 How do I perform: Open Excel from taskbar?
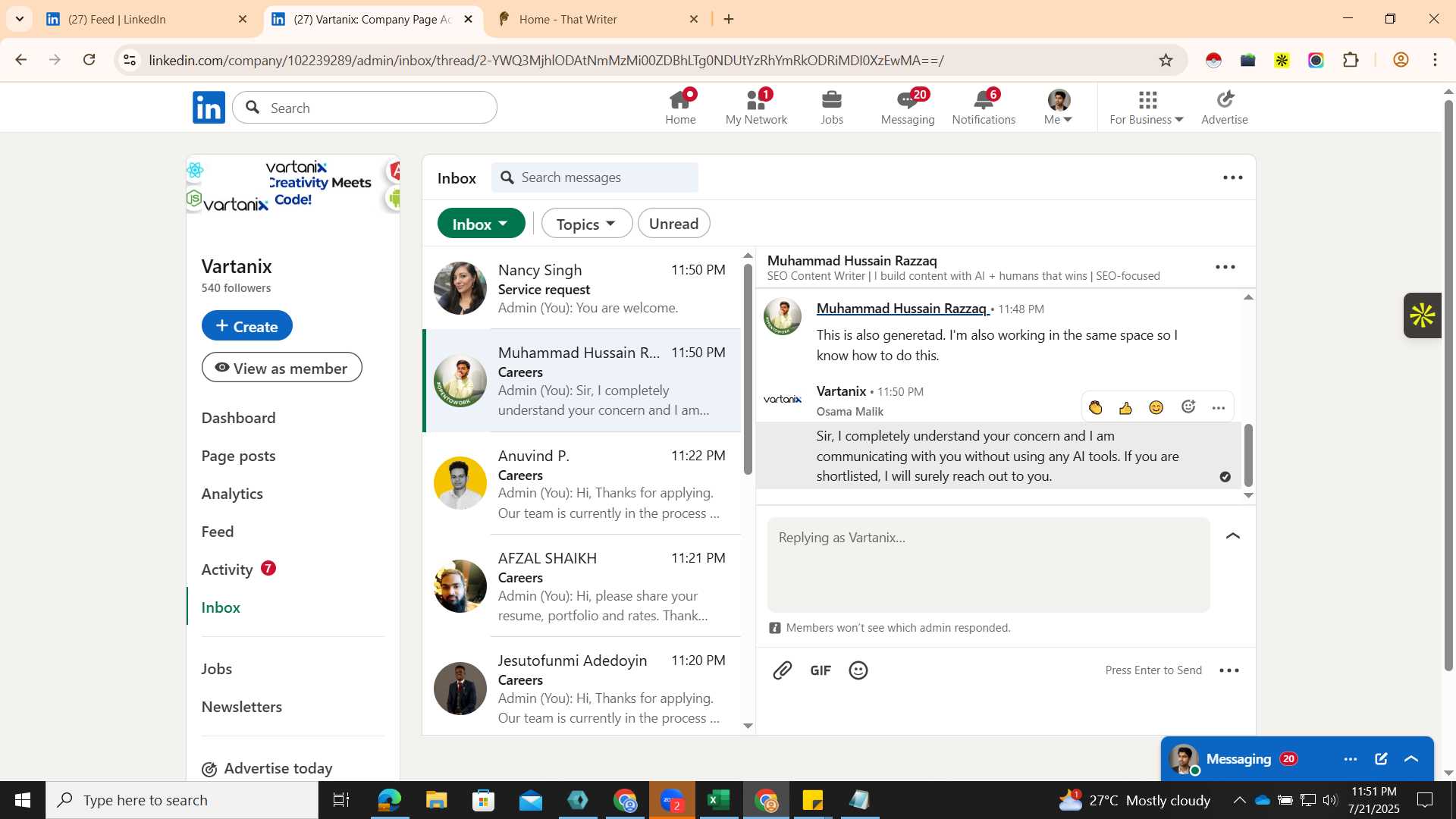point(718,800)
